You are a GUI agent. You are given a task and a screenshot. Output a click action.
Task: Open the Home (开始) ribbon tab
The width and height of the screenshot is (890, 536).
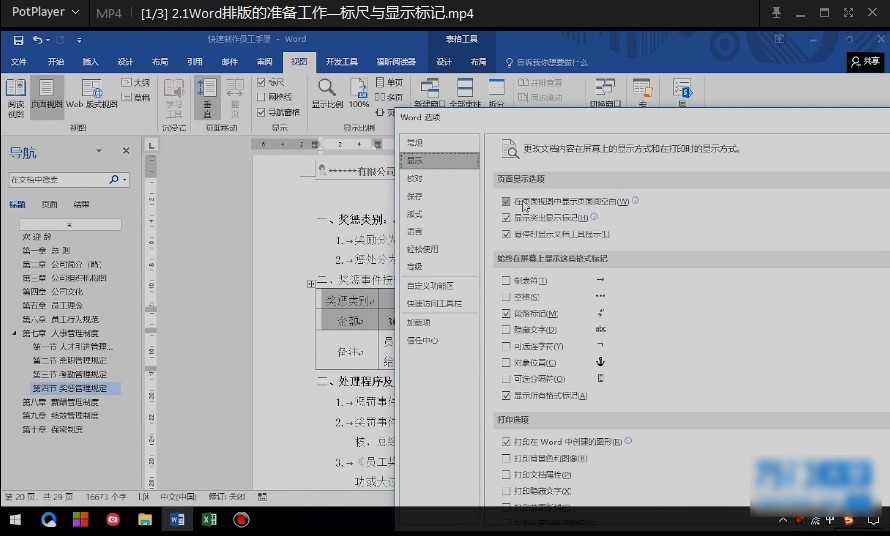[56, 62]
